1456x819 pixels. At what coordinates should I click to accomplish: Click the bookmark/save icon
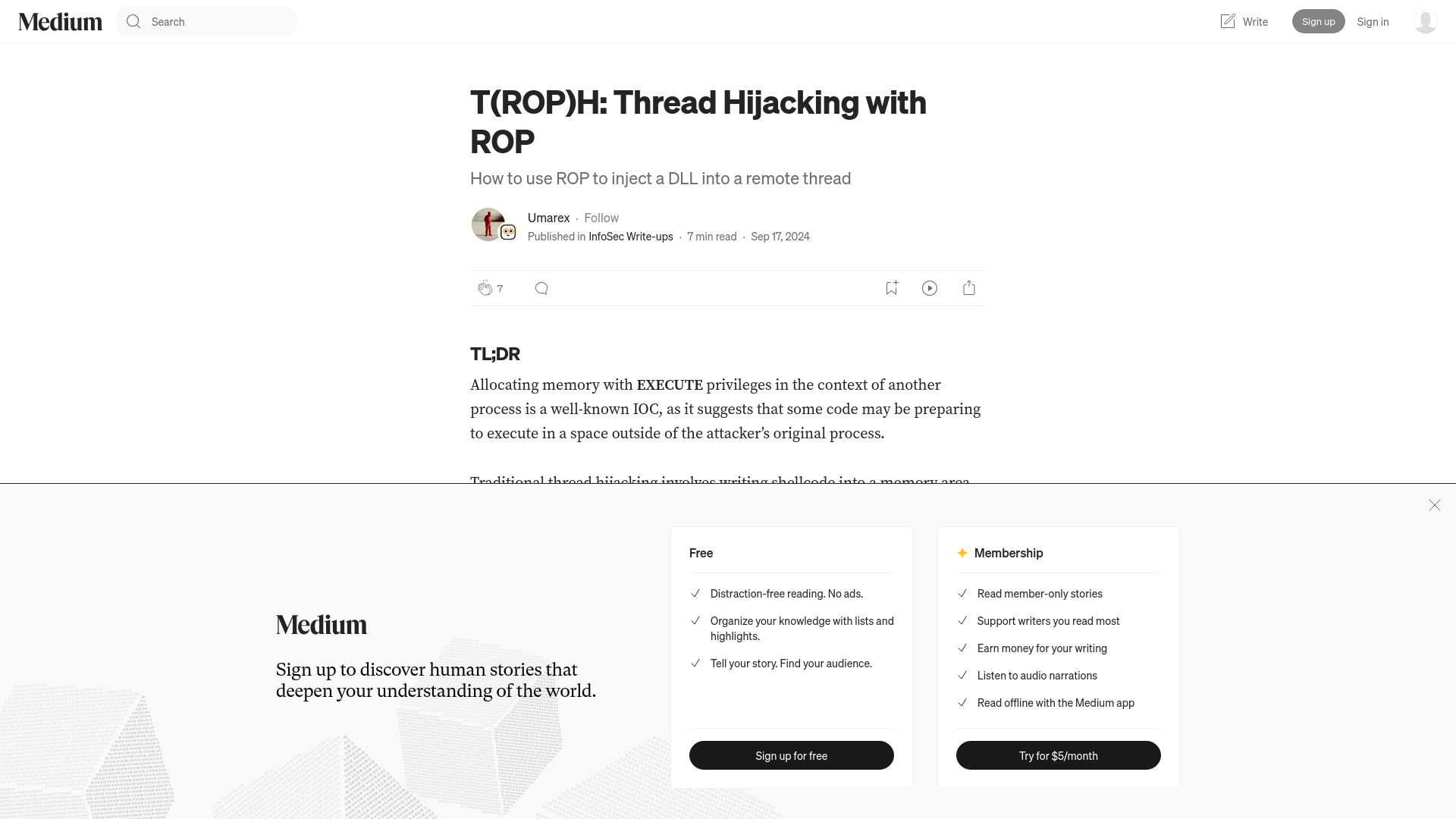(x=891, y=288)
